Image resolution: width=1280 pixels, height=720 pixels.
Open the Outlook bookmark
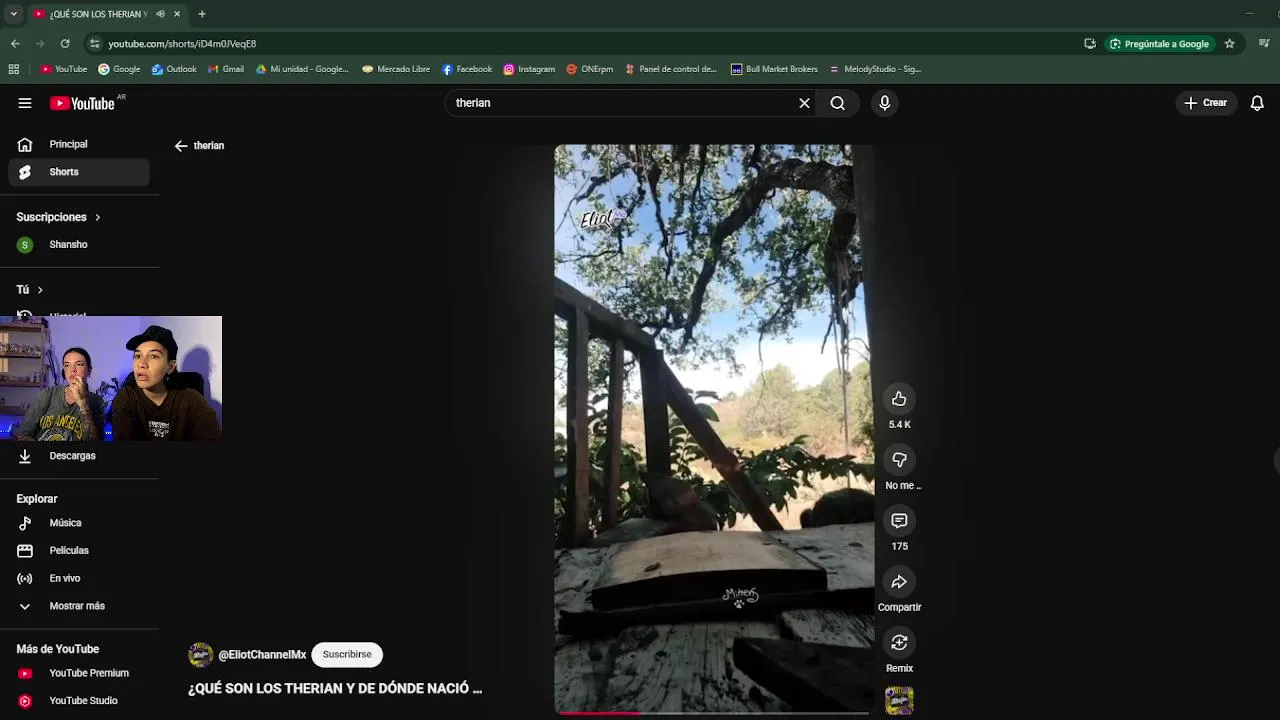(174, 69)
